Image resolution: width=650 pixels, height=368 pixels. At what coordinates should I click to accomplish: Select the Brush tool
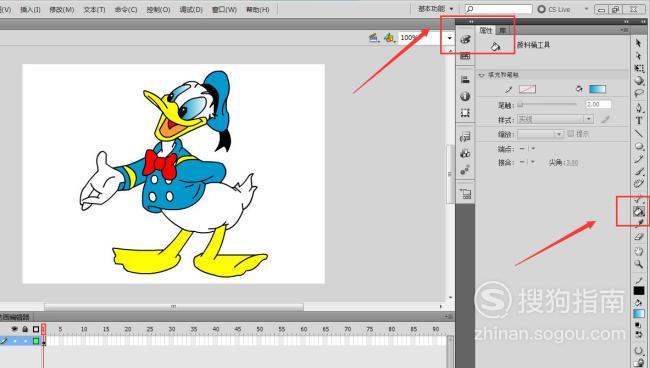click(x=639, y=171)
